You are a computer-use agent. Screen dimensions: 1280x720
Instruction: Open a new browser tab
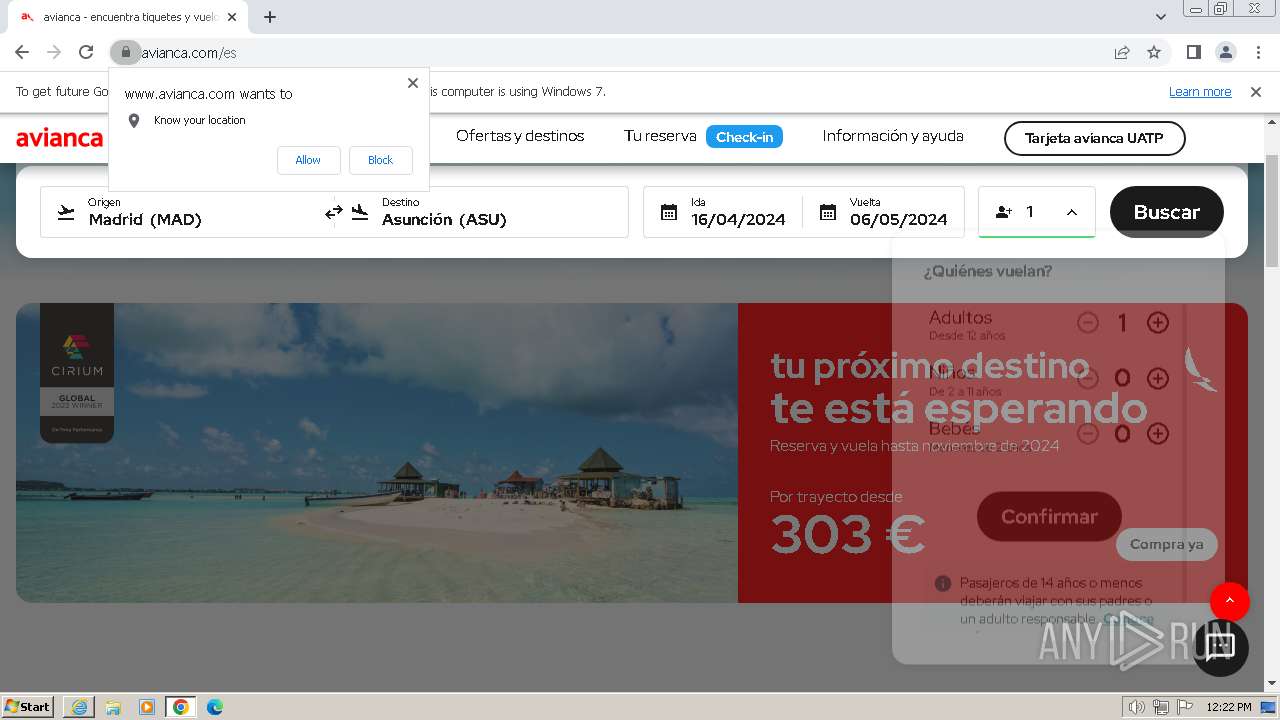pyautogui.click(x=270, y=17)
